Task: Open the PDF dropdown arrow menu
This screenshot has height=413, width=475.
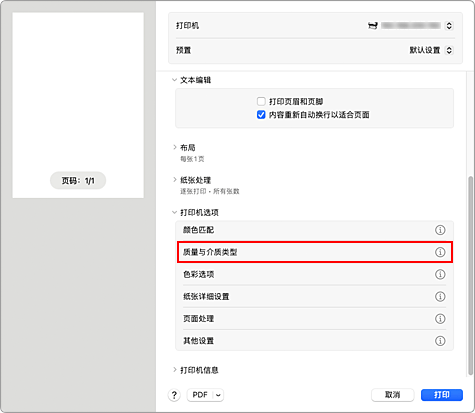Action: pyautogui.click(x=218, y=395)
